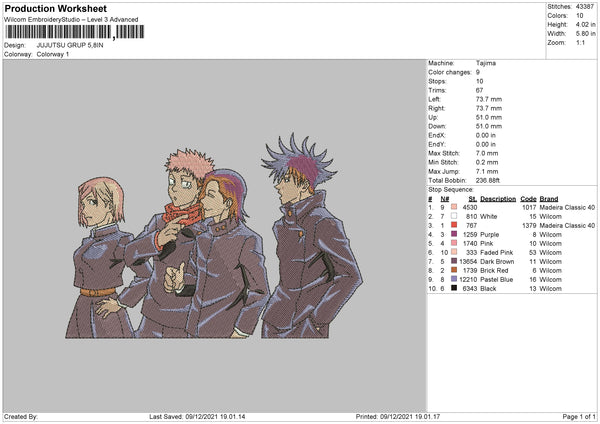The height and width of the screenshot is (424, 600).
Task: Click the 'Purple' description text
Action: [x=490, y=235]
